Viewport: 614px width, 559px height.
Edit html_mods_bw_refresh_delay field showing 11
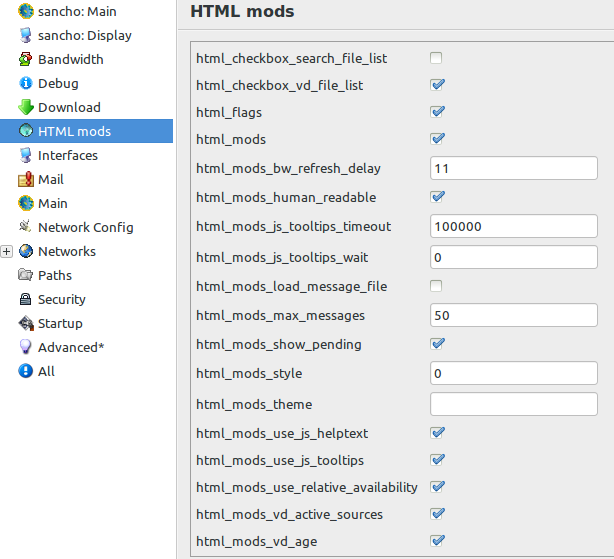514,168
